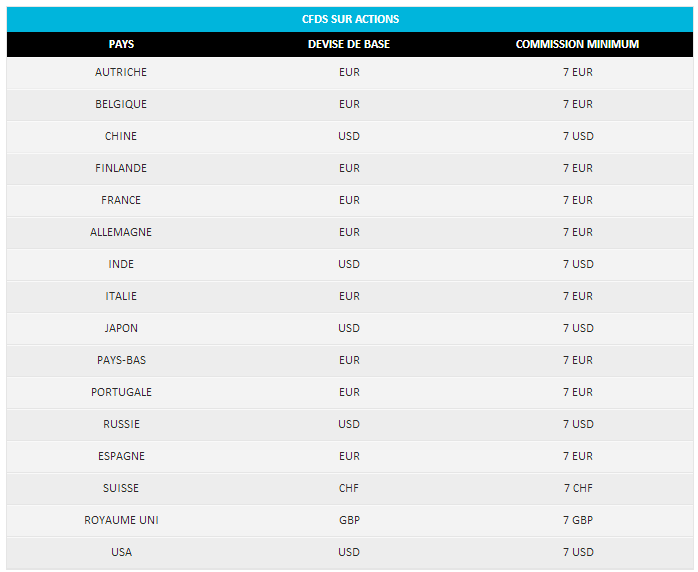
Task: Select the AUTRICHE country cell
Action: [x=121, y=72]
